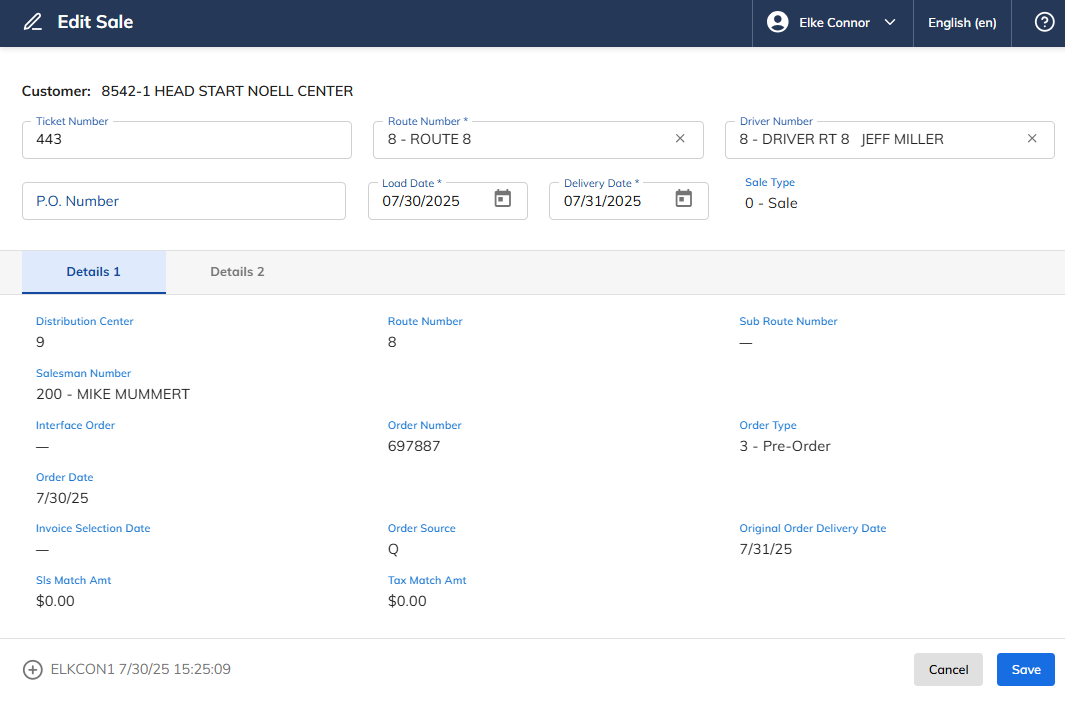Click the Cancel button
This screenshot has height=706, width=1065.
point(948,670)
